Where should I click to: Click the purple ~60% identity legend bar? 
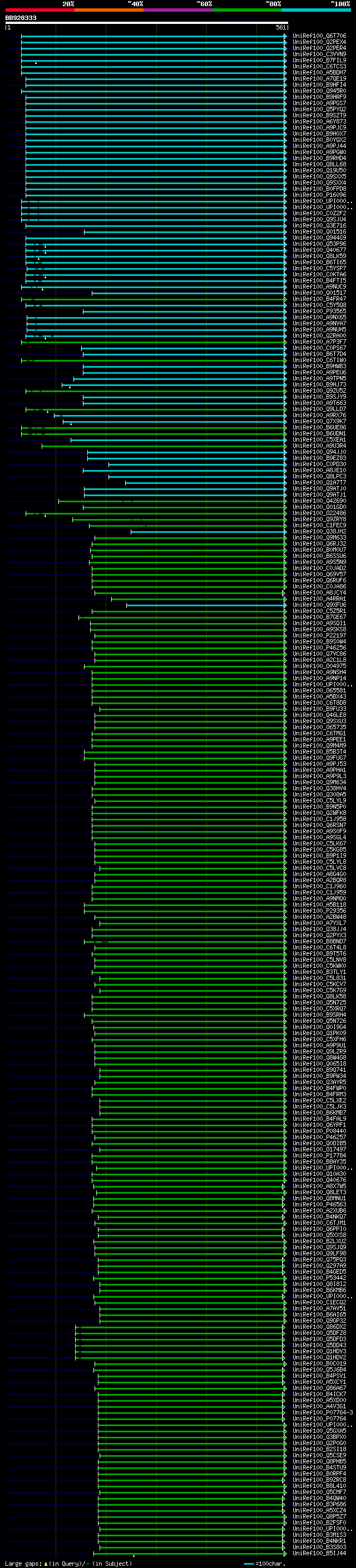point(177,10)
